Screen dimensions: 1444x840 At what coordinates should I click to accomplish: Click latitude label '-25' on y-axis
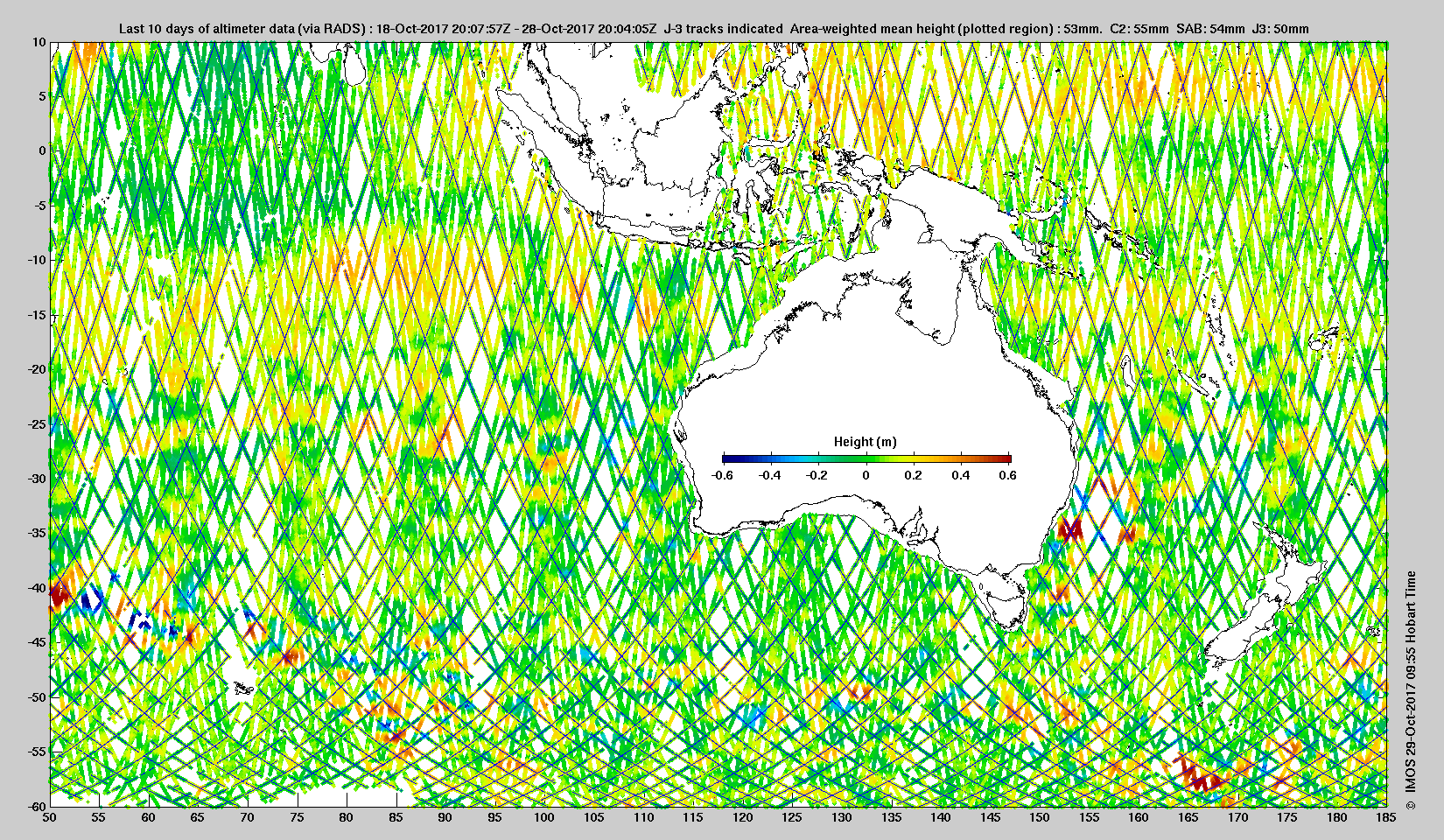tap(36, 423)
